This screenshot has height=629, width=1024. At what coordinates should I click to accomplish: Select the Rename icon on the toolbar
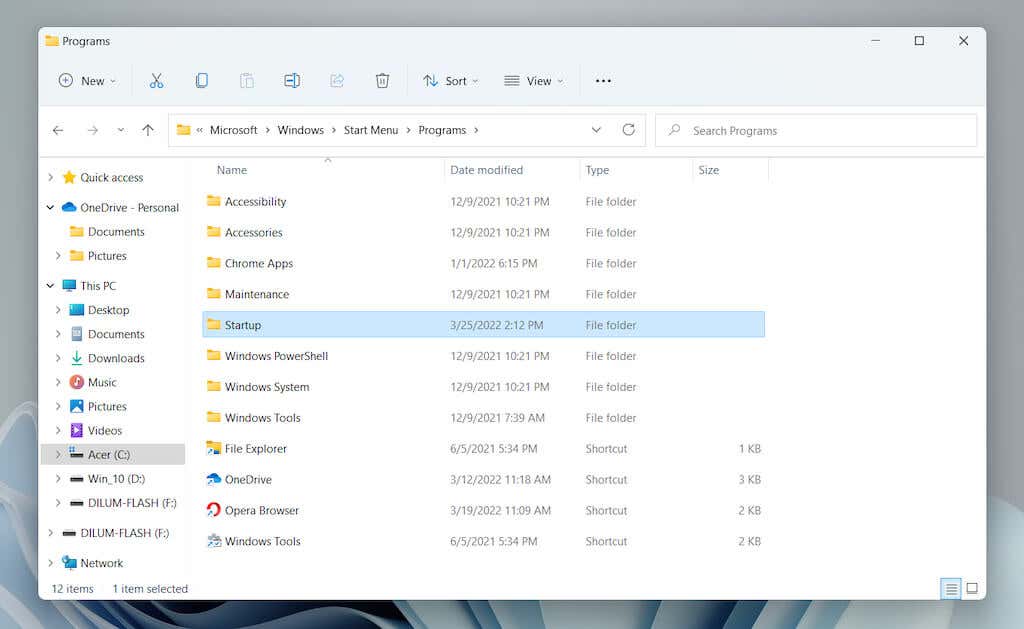292,80
